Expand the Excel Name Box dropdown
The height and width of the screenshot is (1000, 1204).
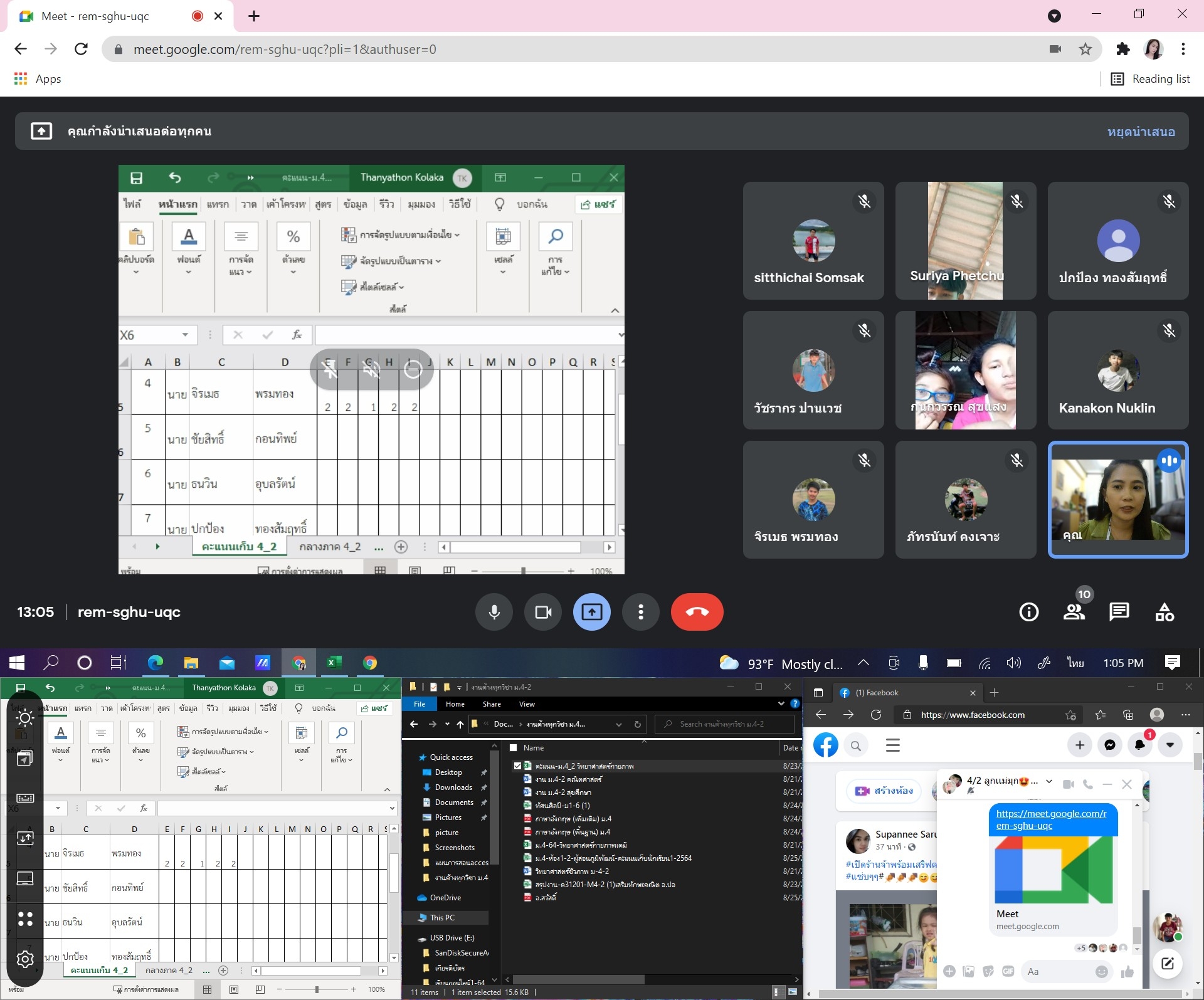tap(58, 808)
